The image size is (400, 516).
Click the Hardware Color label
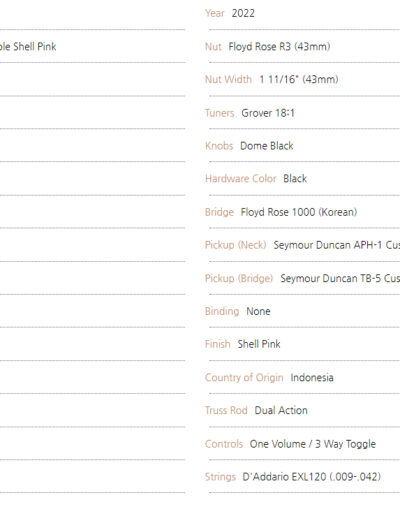(x=241, y=179)
